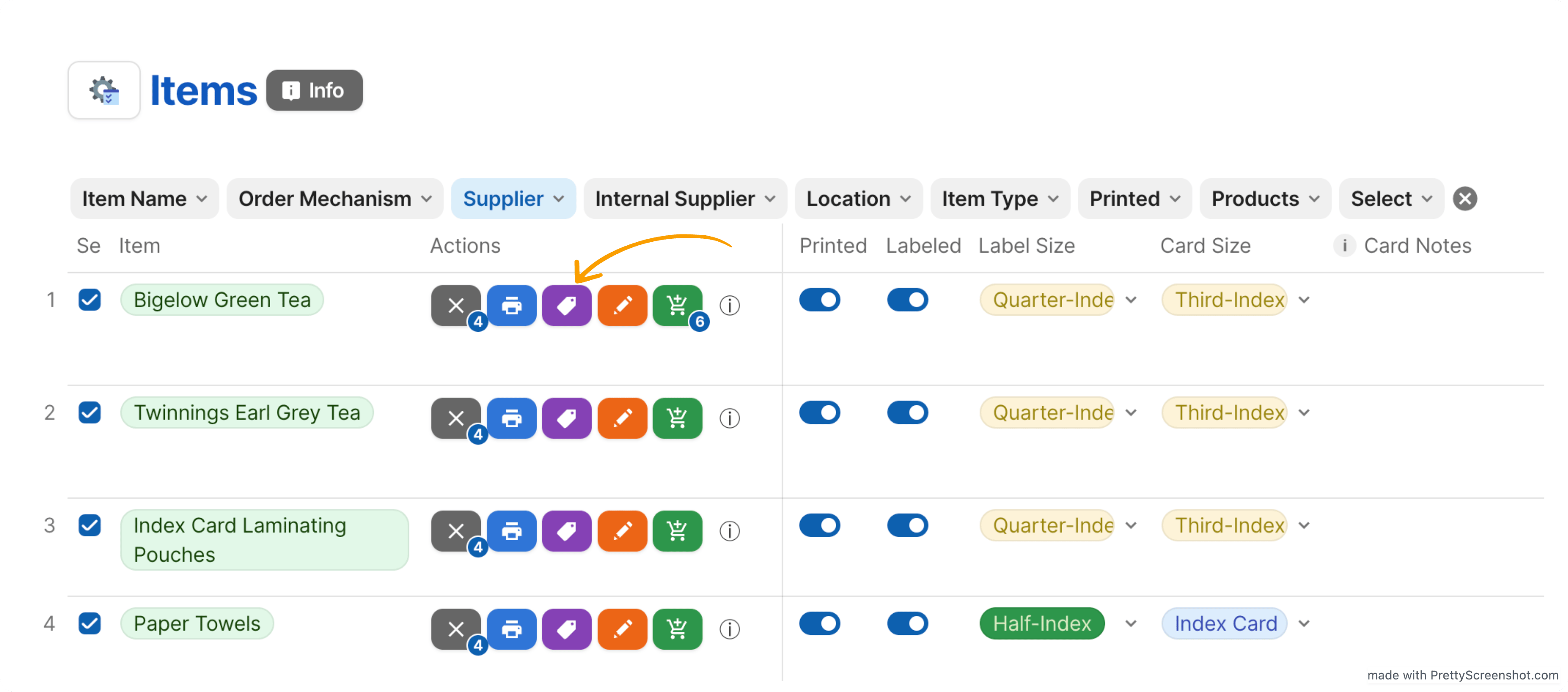Screen dimensions: 1568x692
Task: Click the Half-Index green label size chip
Action: 1041,623
